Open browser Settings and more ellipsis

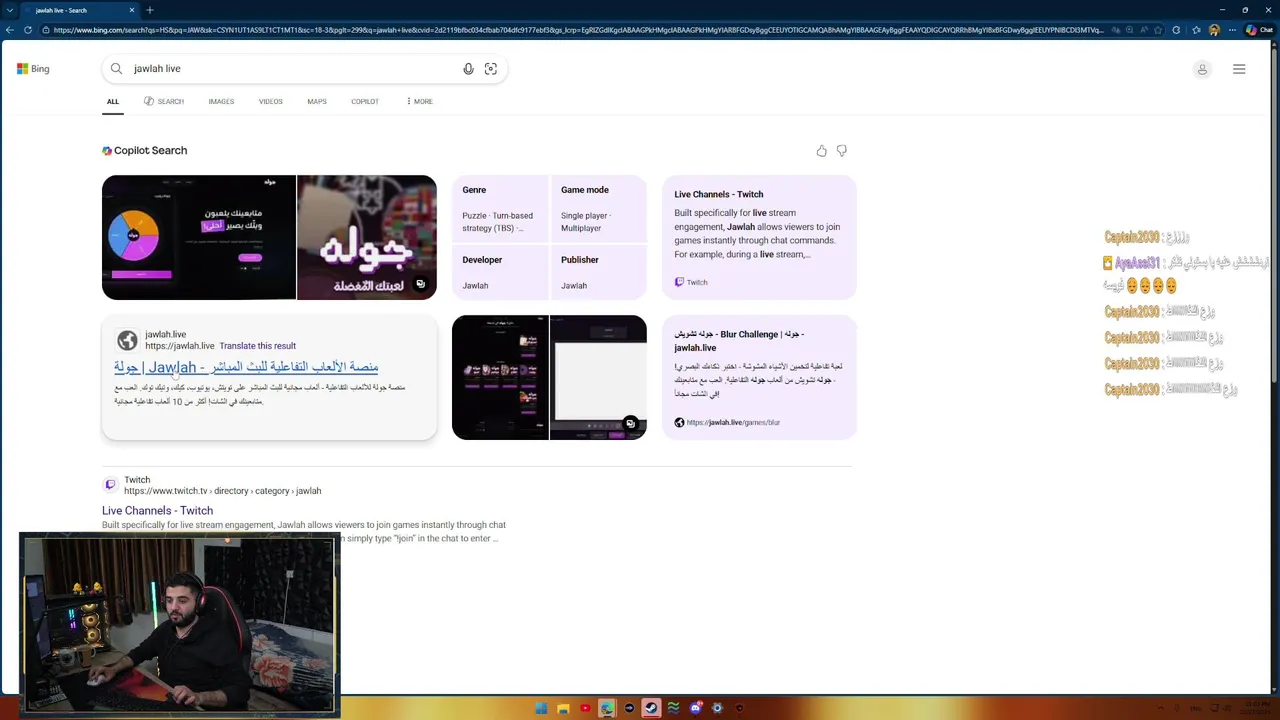pos(1231,30)
